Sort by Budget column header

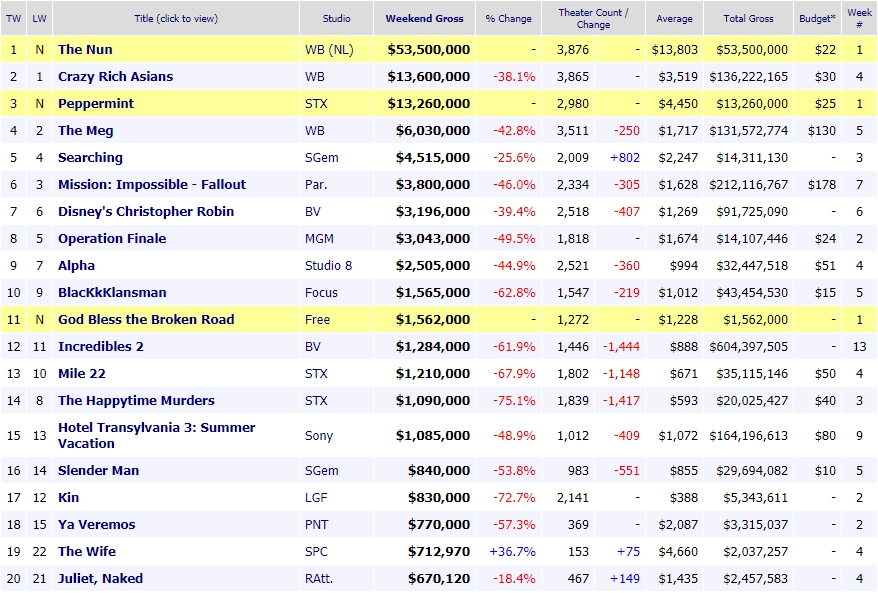coord(817,18)
